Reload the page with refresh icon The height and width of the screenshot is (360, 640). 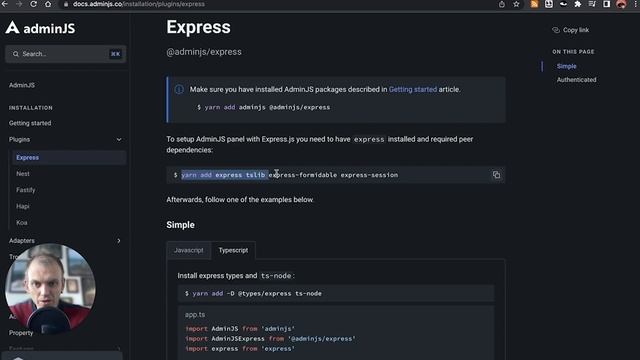tap(33, 4)
